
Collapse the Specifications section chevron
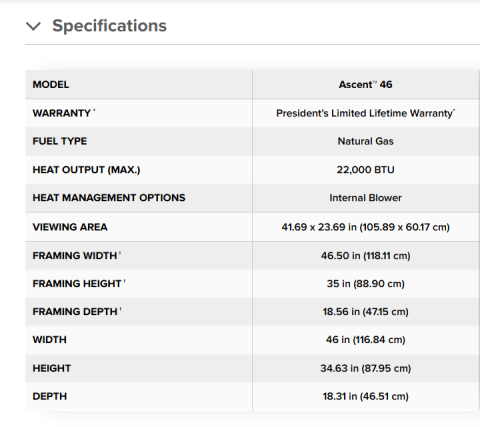(x=33, y=26)
